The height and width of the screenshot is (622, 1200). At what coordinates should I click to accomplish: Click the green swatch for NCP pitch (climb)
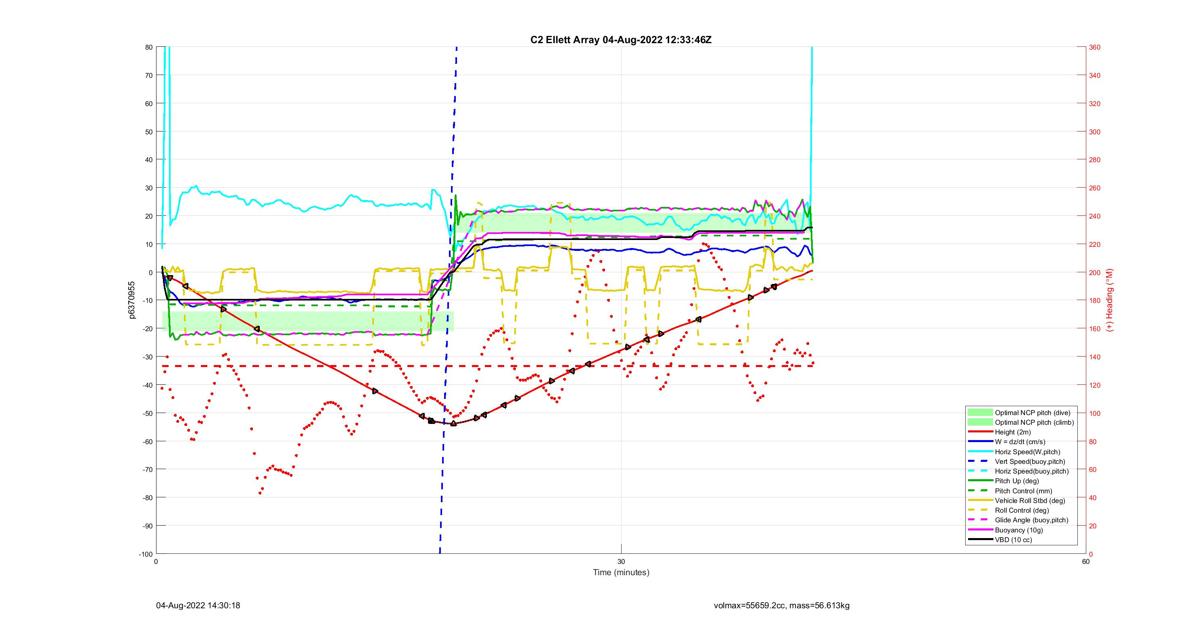(980, 422)
